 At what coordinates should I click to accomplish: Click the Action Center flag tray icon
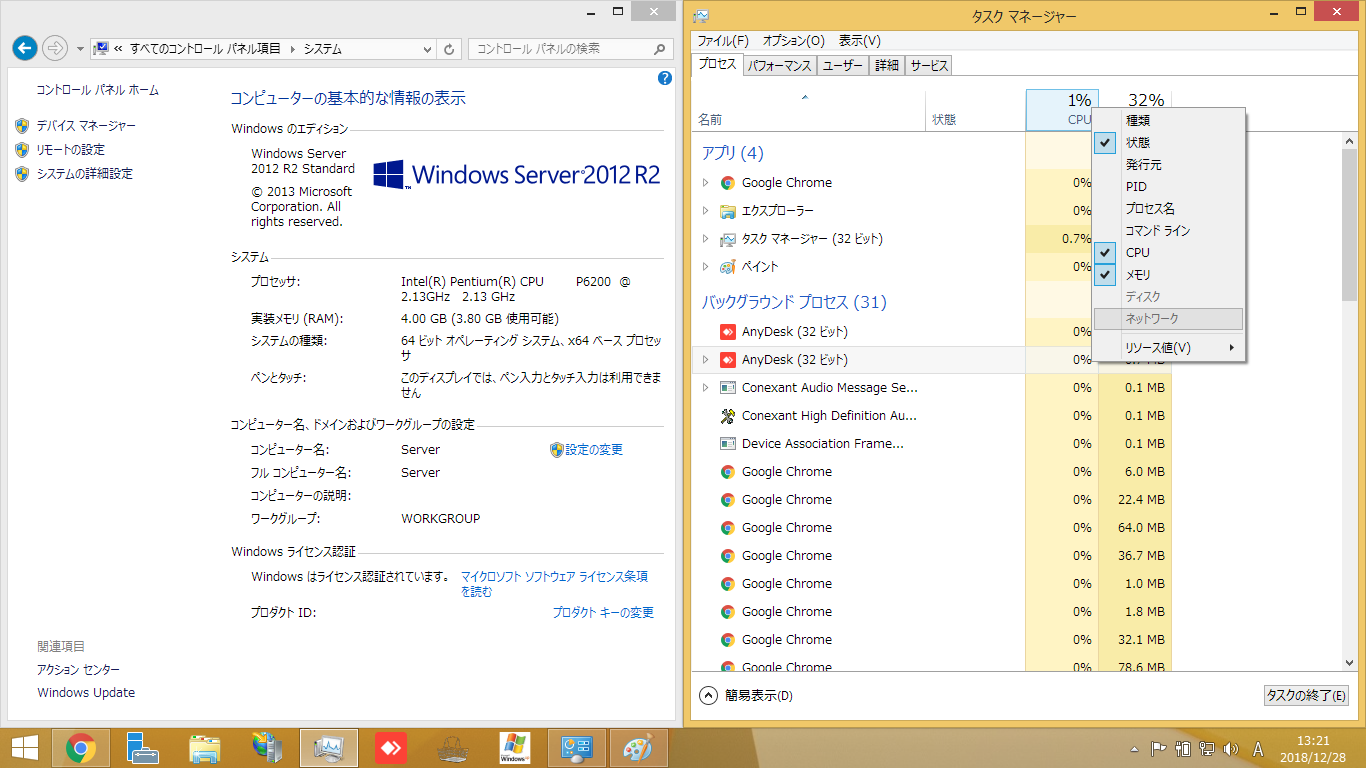pos(1159,748)
